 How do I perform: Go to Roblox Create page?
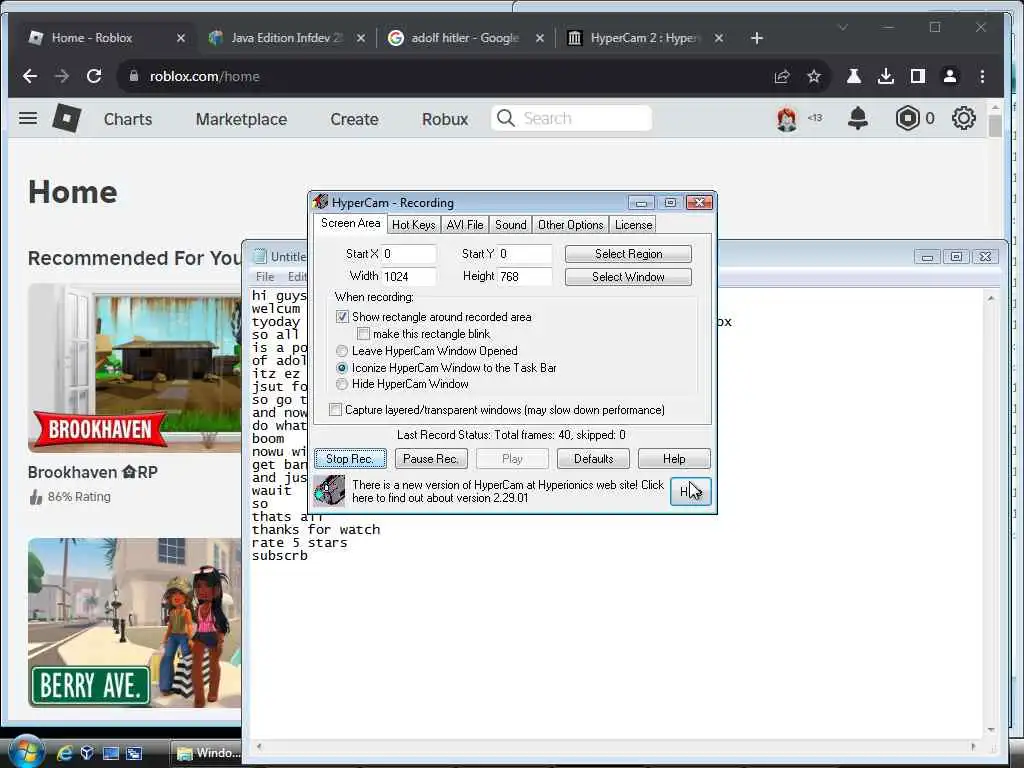tap(355, 119)
